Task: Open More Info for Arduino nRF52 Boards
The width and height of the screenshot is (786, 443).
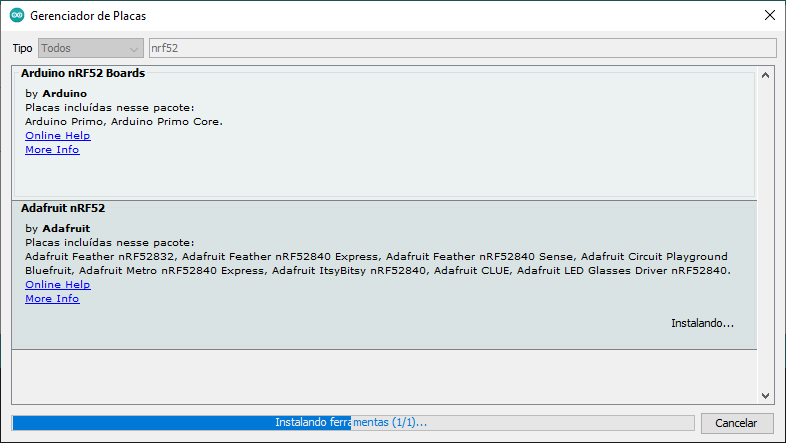Action: [52, 149]
